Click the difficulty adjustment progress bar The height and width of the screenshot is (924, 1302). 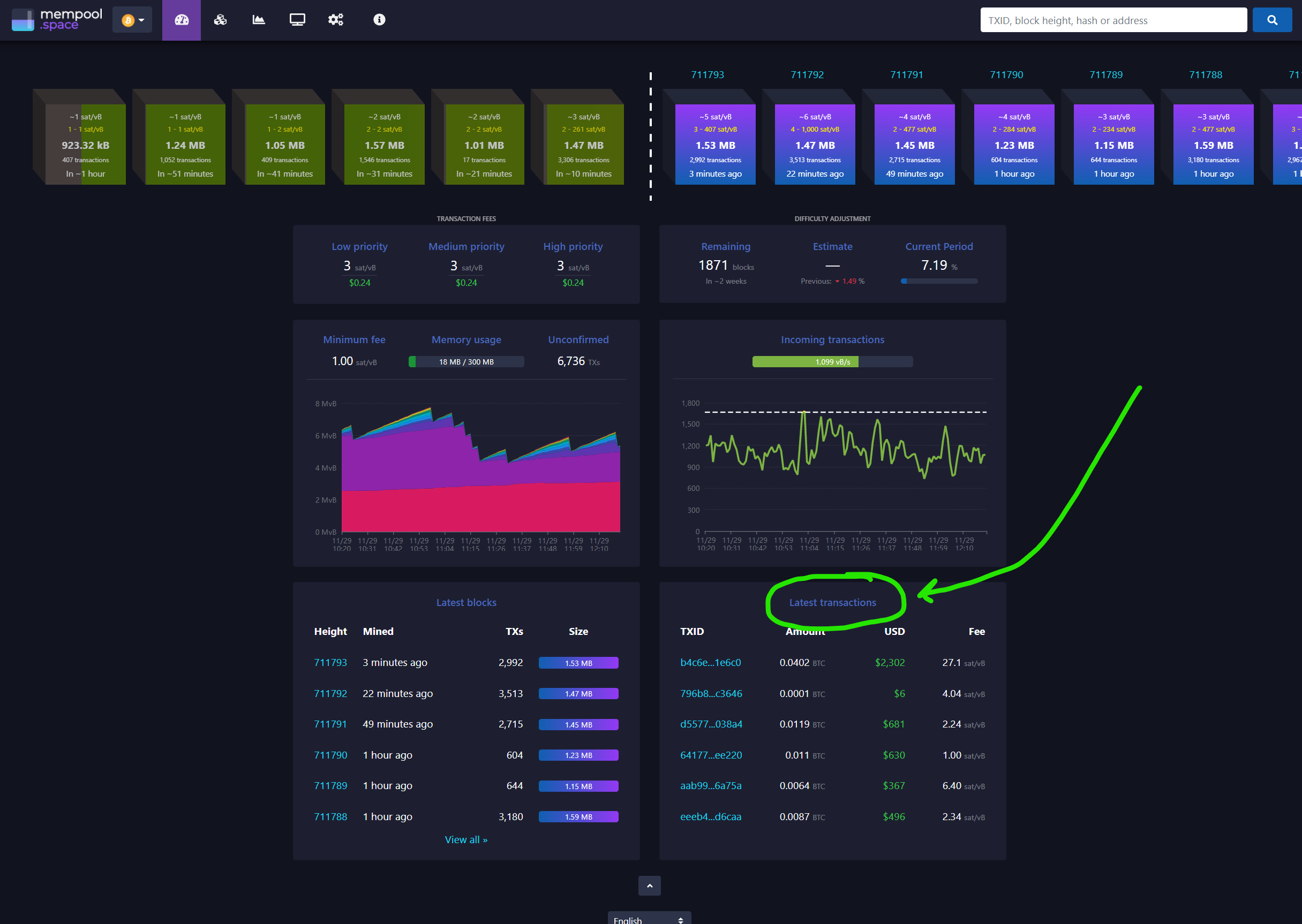click(x=938, y=281)
